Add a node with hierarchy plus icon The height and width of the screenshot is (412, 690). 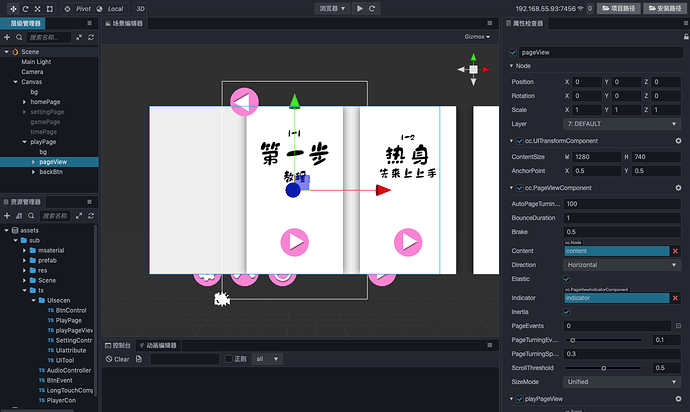pos(7,37)
